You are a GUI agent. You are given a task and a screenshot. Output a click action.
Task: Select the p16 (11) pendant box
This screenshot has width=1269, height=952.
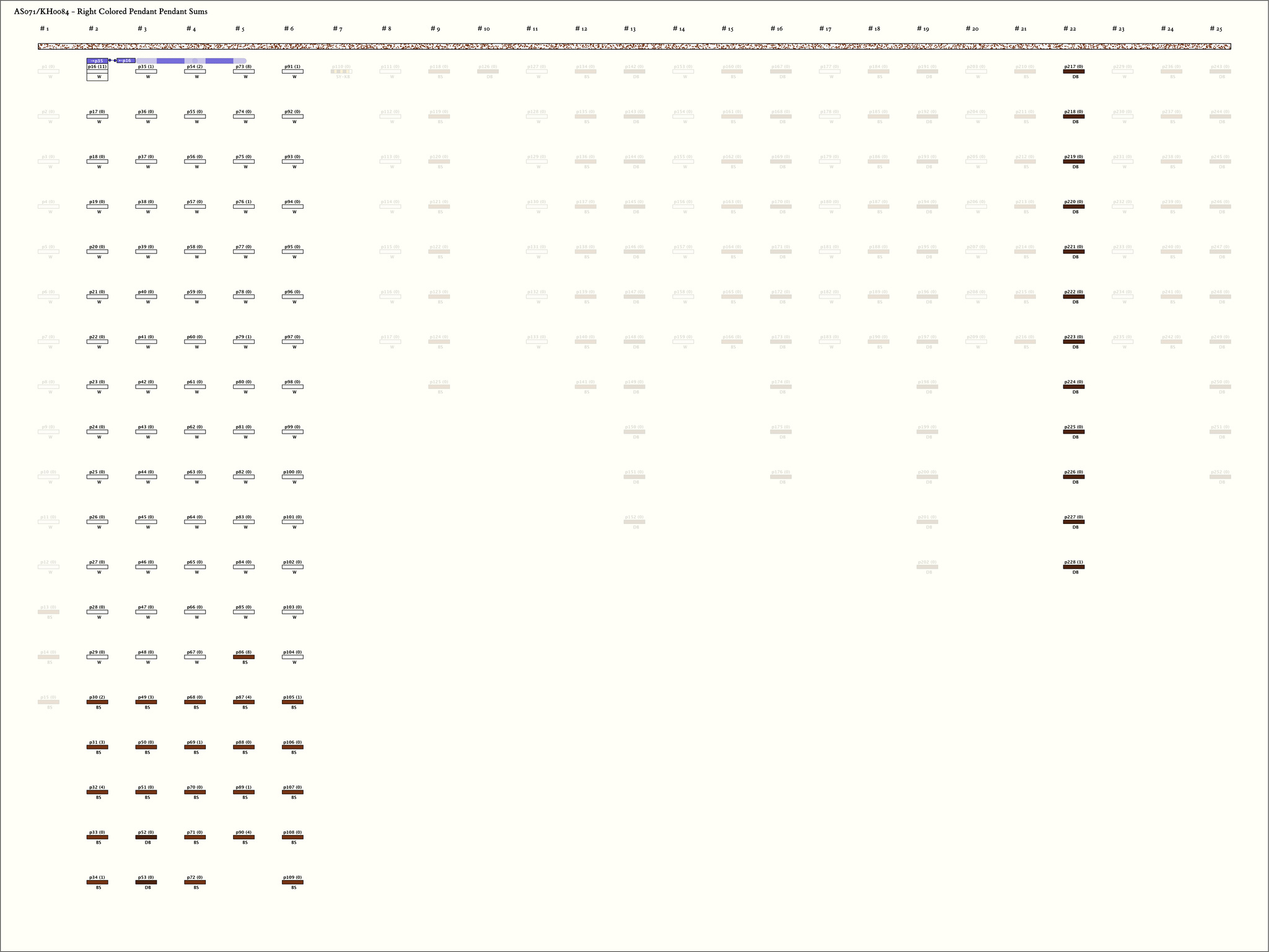coord(97,71)
